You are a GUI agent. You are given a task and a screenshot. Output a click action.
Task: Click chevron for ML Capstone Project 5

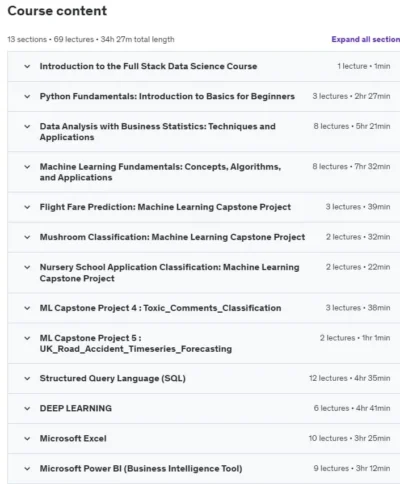pyautogui.click(x=27, y=338)
